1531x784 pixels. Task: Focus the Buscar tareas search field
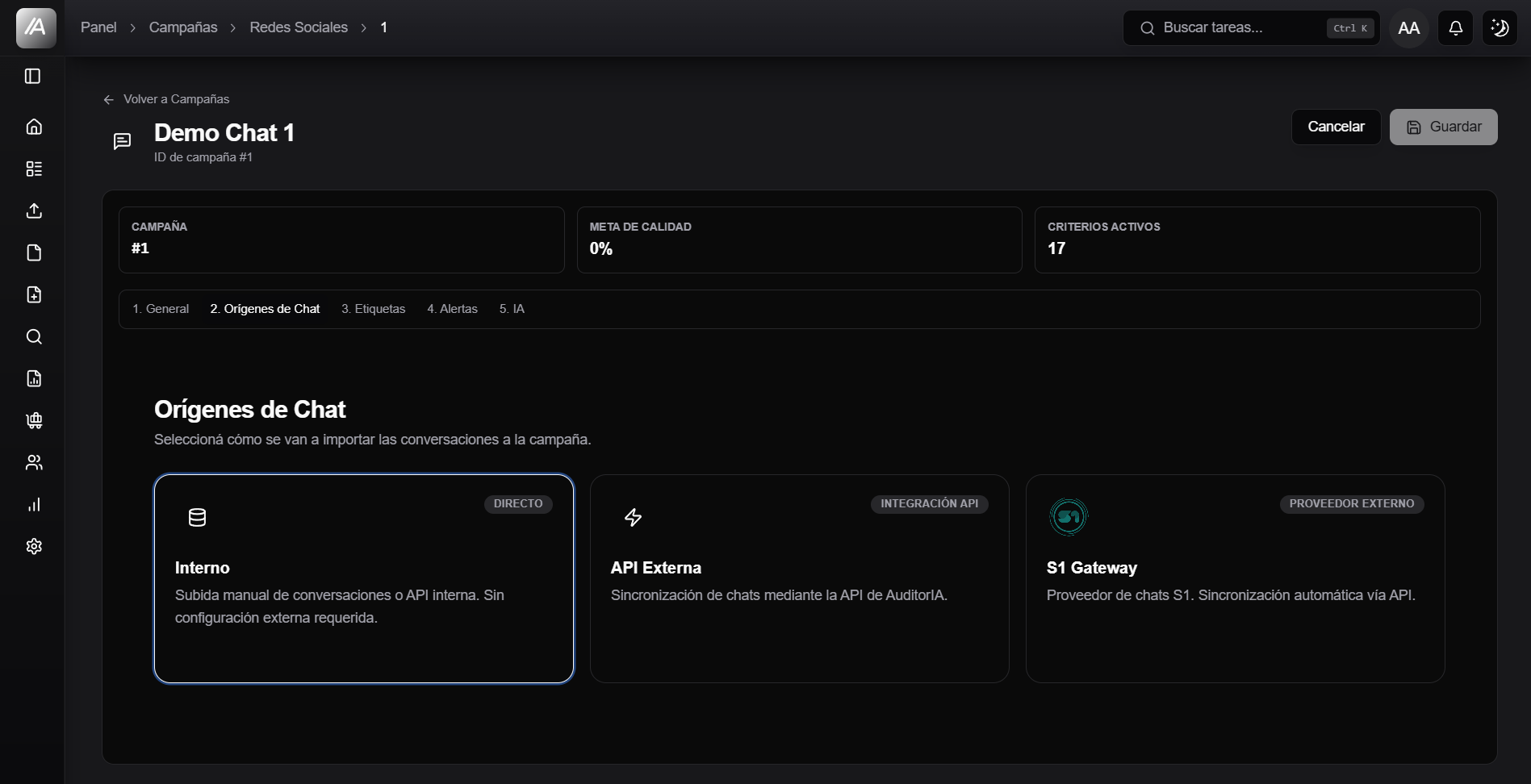(x=1252, y=28)
